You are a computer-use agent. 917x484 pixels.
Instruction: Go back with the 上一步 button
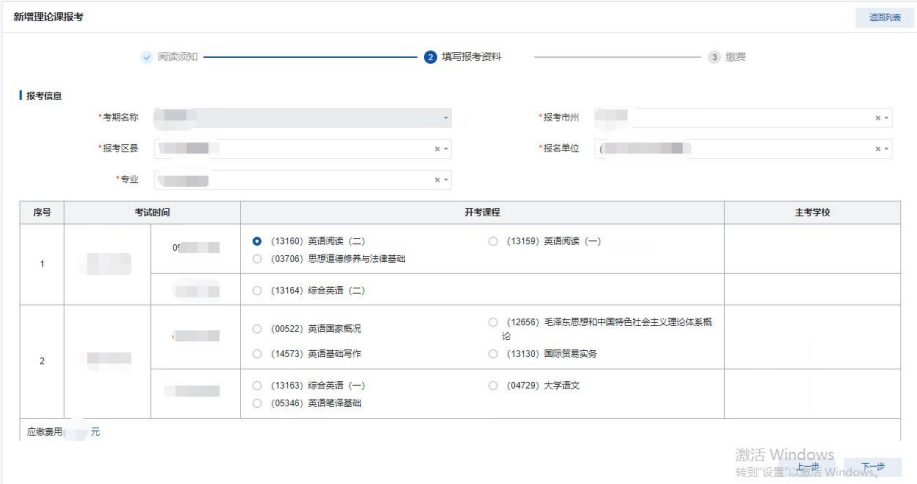[x=808, y=467]
